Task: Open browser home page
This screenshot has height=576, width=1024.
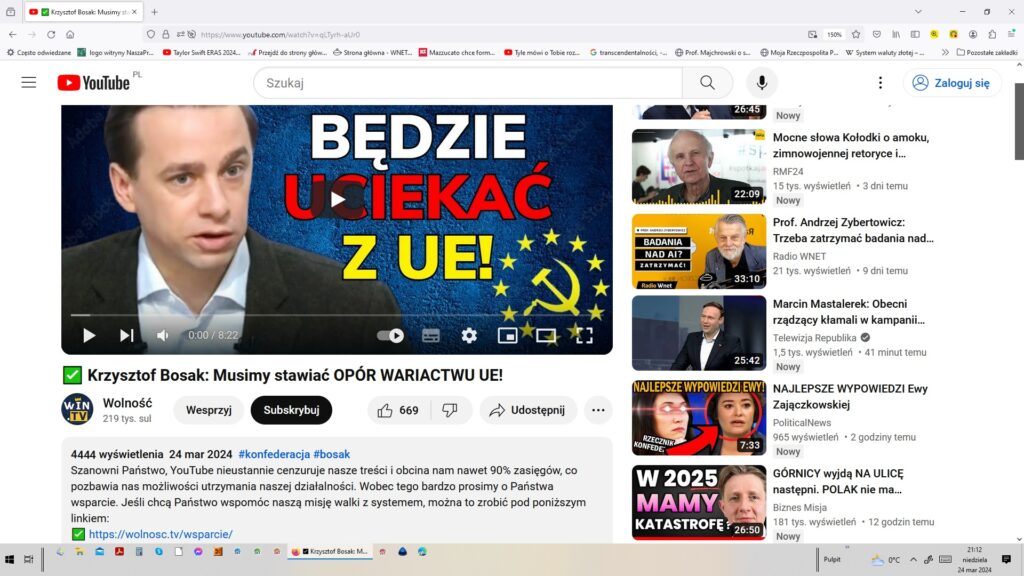Action: coord(70,35)
